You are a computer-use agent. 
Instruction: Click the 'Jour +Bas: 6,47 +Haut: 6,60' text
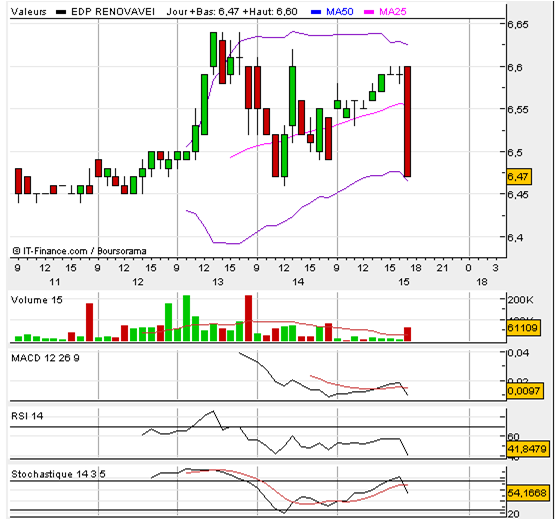click(x=232, y=12)
